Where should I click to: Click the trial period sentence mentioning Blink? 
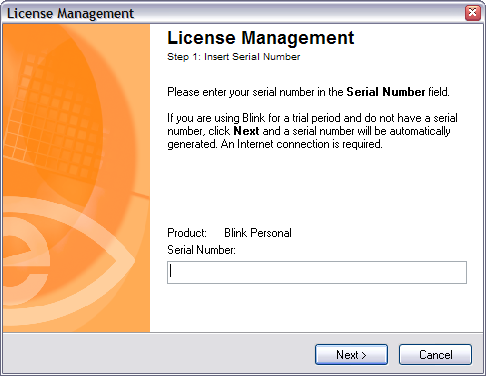tap(312, 131)
